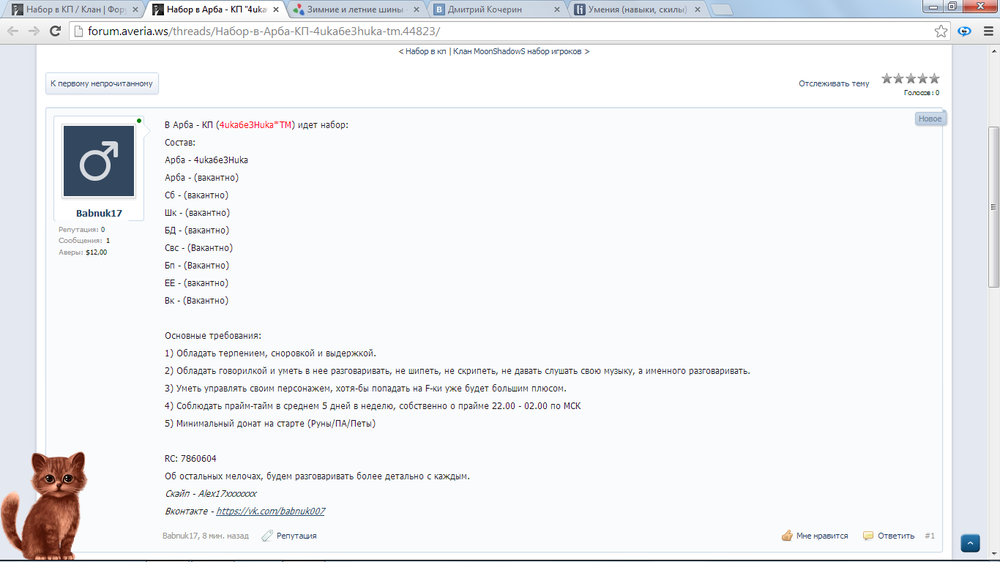Click К первому непрочитанному button
Image resolution: width=1000 pixels, height=562 pixels.
click(x=102, y=84)
